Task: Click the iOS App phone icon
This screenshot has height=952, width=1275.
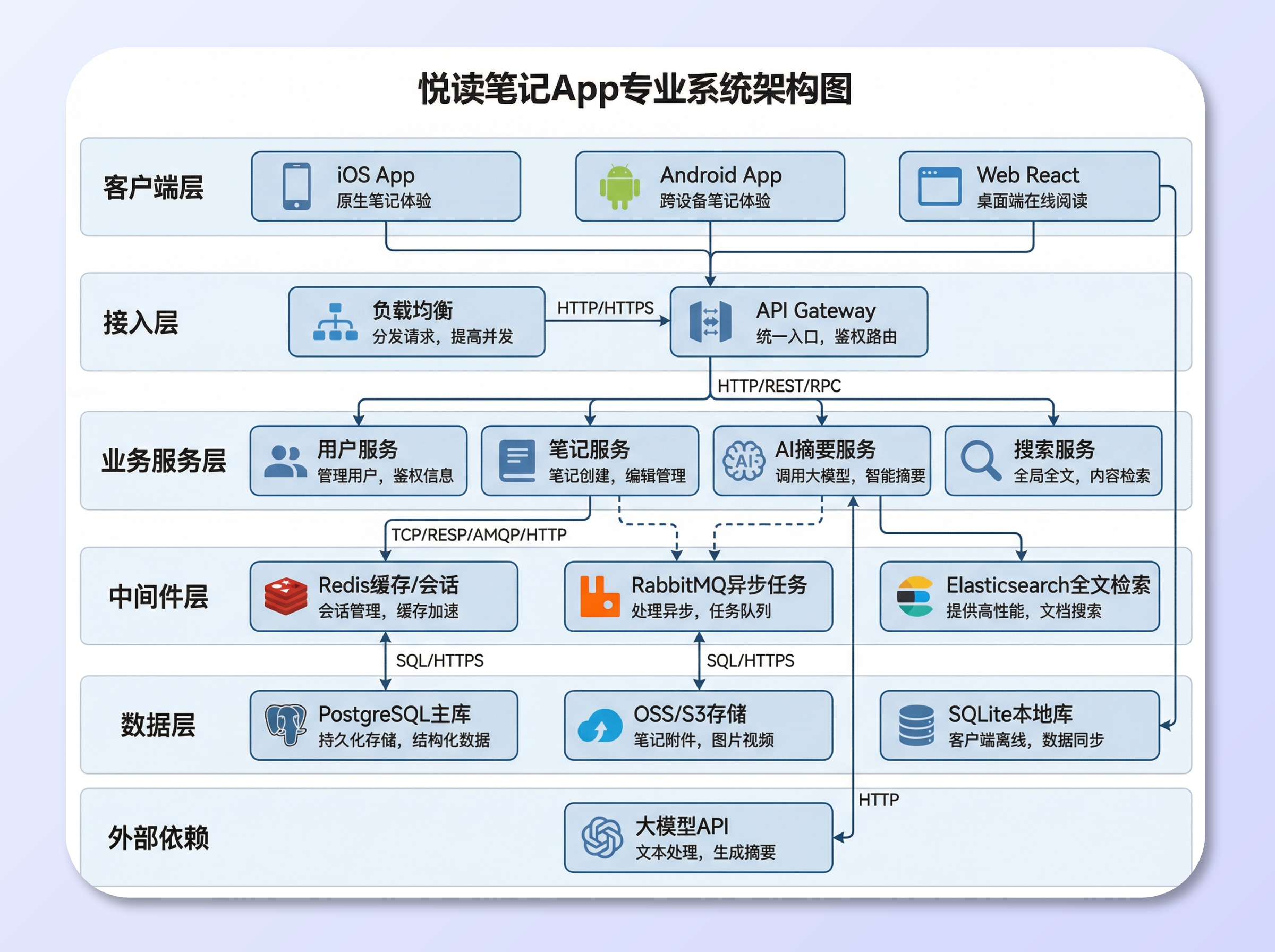Action: click(x=295, y=186)
